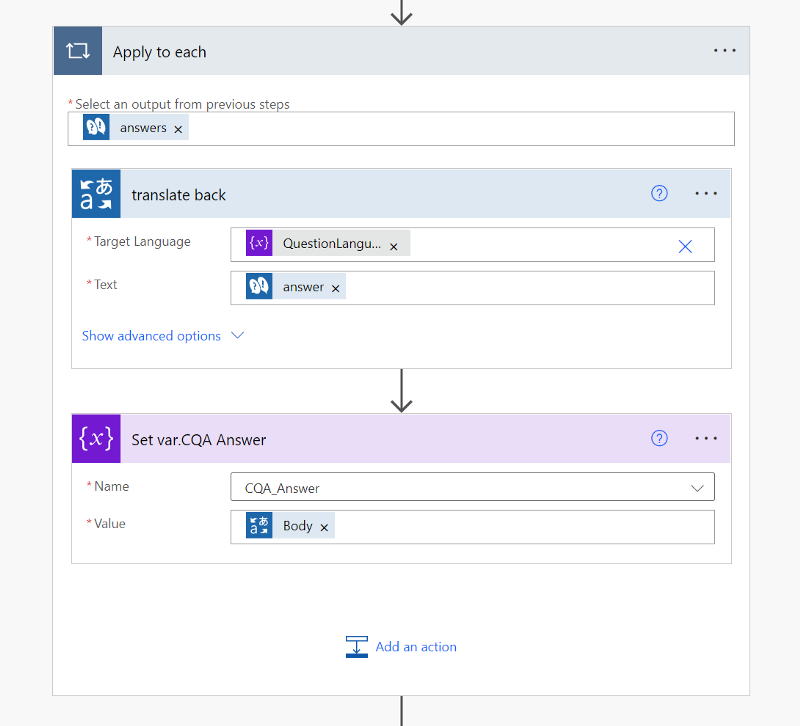Click the Apply to each loop icon

pos(78,51)
